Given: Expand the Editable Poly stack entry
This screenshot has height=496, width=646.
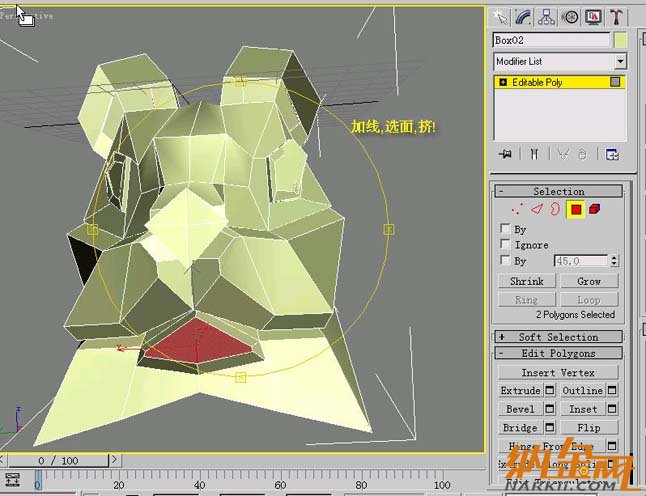Looking at the screenshot, I should (502, 82).
